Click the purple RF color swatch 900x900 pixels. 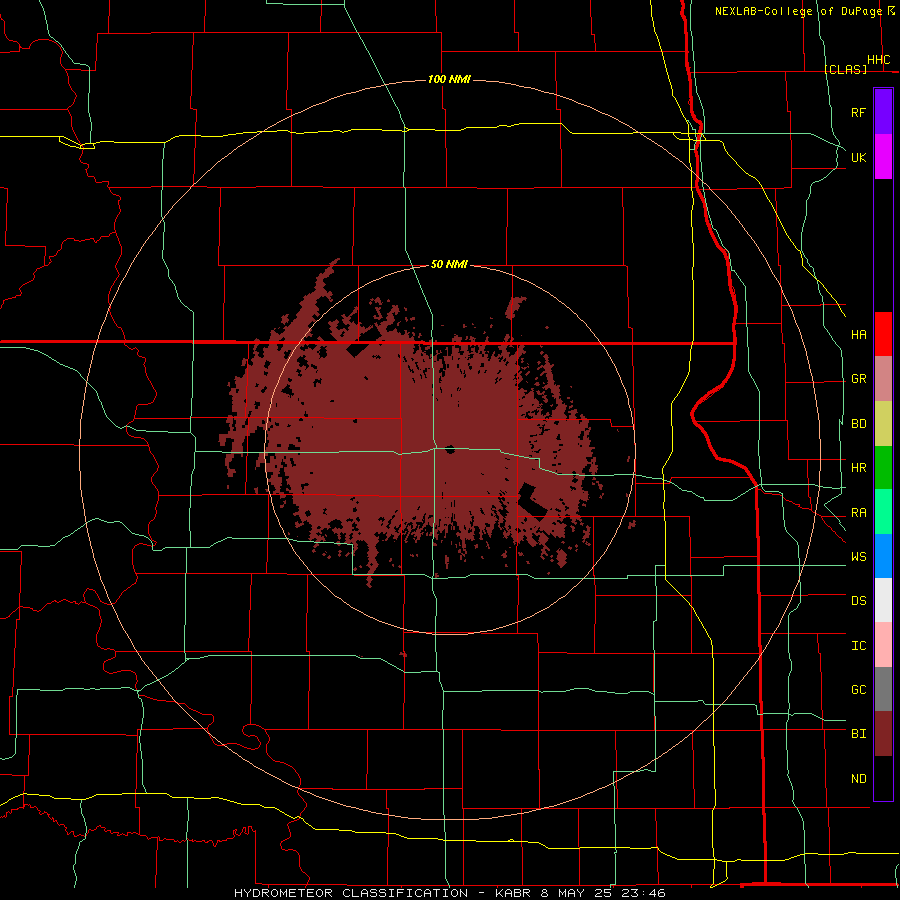[883, 112]
